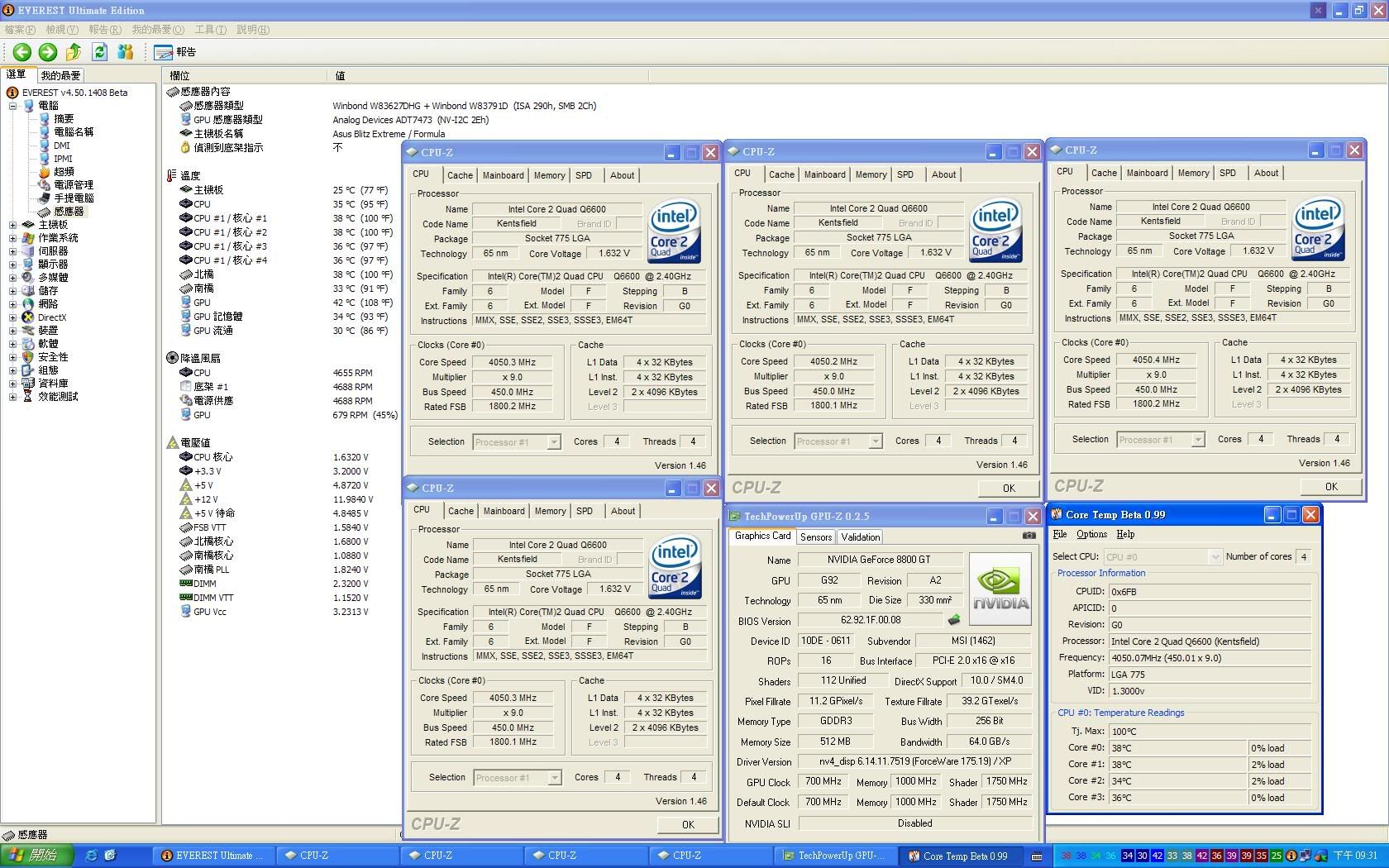
Task: Open SPD tab in top-right CPU-Z window
Action: (1228, 173)
